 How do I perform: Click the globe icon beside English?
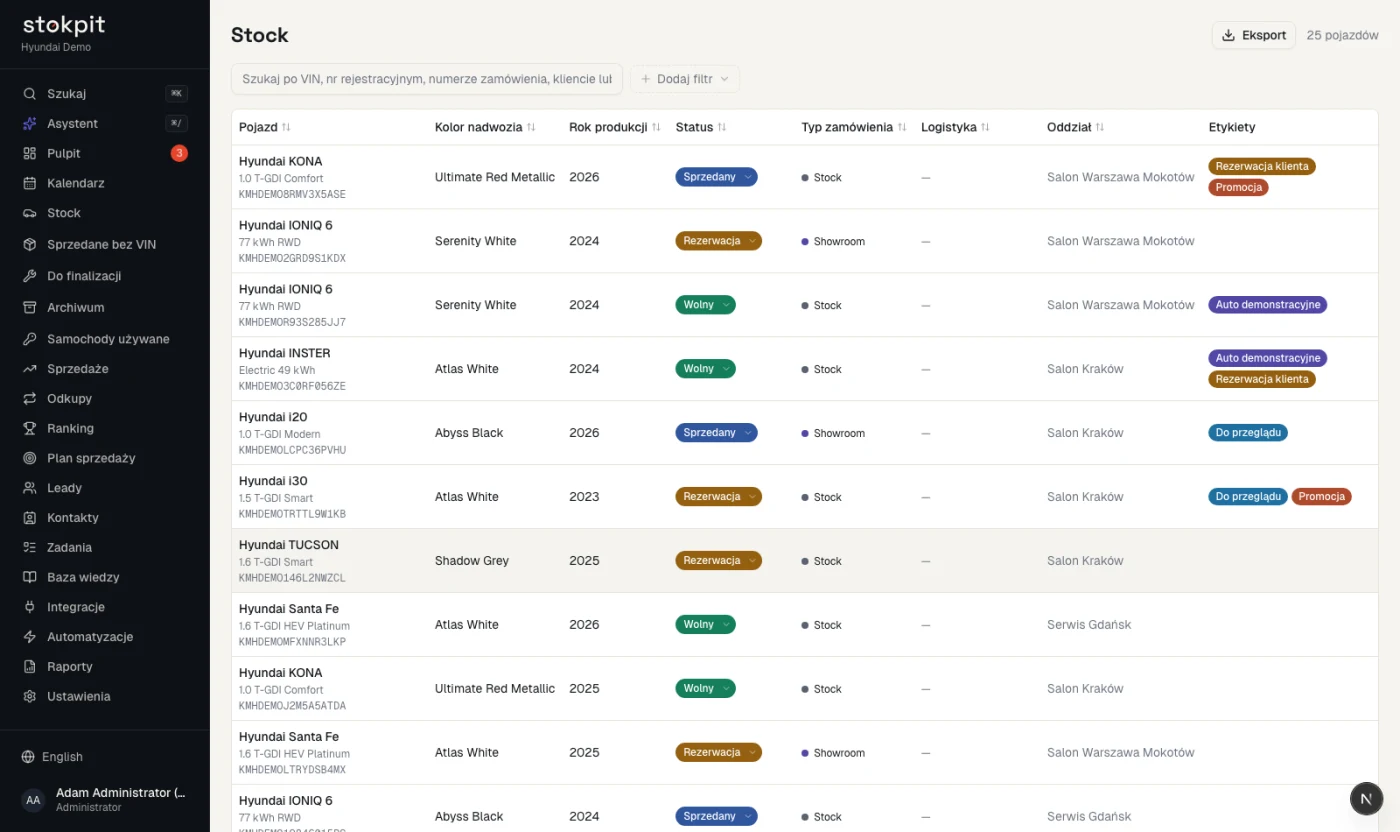click(28, 758)
